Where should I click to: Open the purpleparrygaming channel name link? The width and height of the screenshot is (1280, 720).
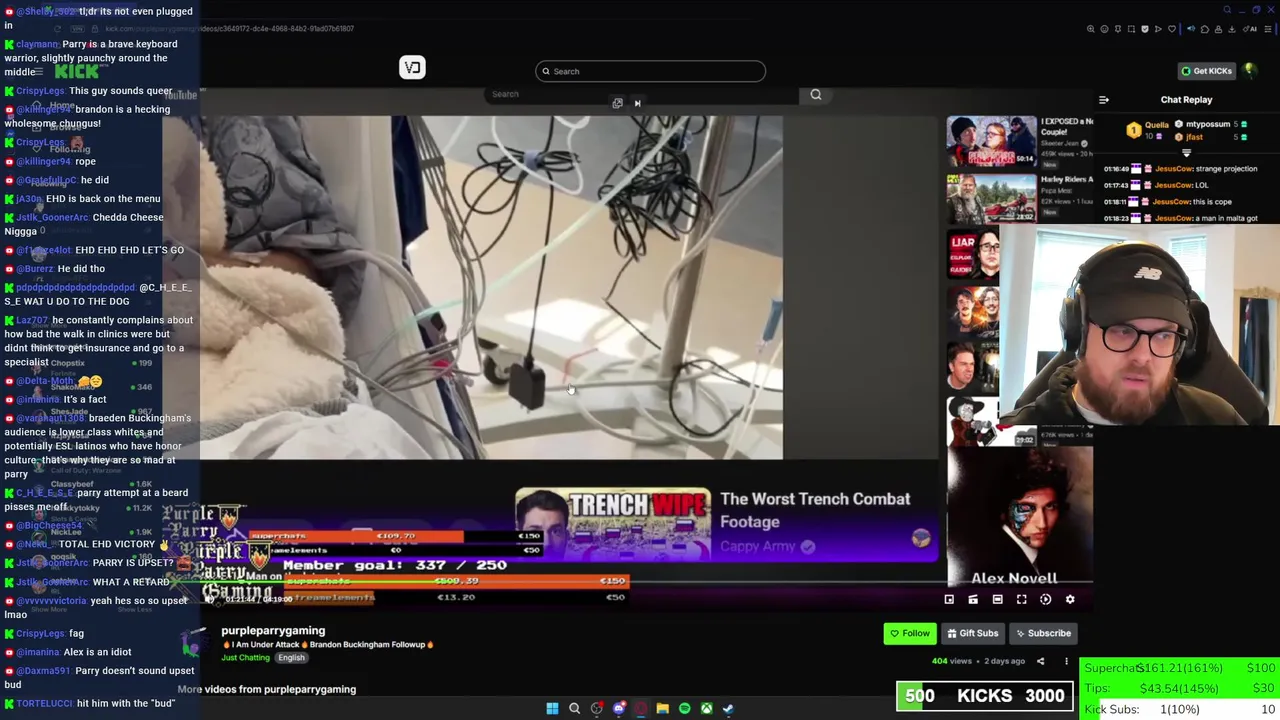click(273, 631)
